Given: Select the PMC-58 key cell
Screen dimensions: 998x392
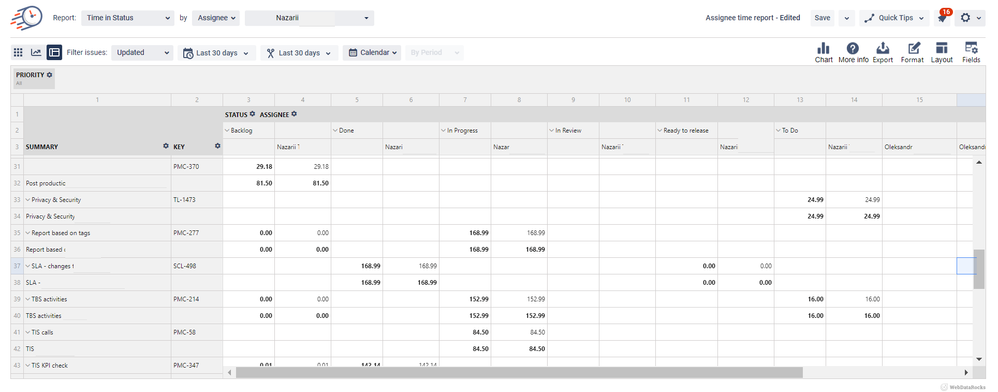Looking at the screenshot, I should [197, 332].
